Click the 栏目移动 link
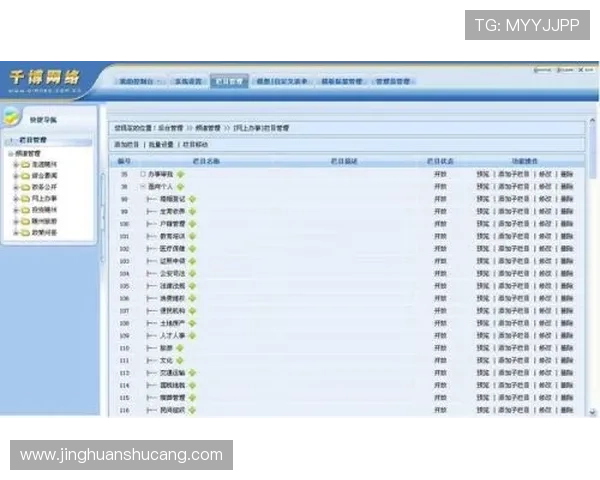Viewport: 600px width, 480px height. (x=195, y=144)
